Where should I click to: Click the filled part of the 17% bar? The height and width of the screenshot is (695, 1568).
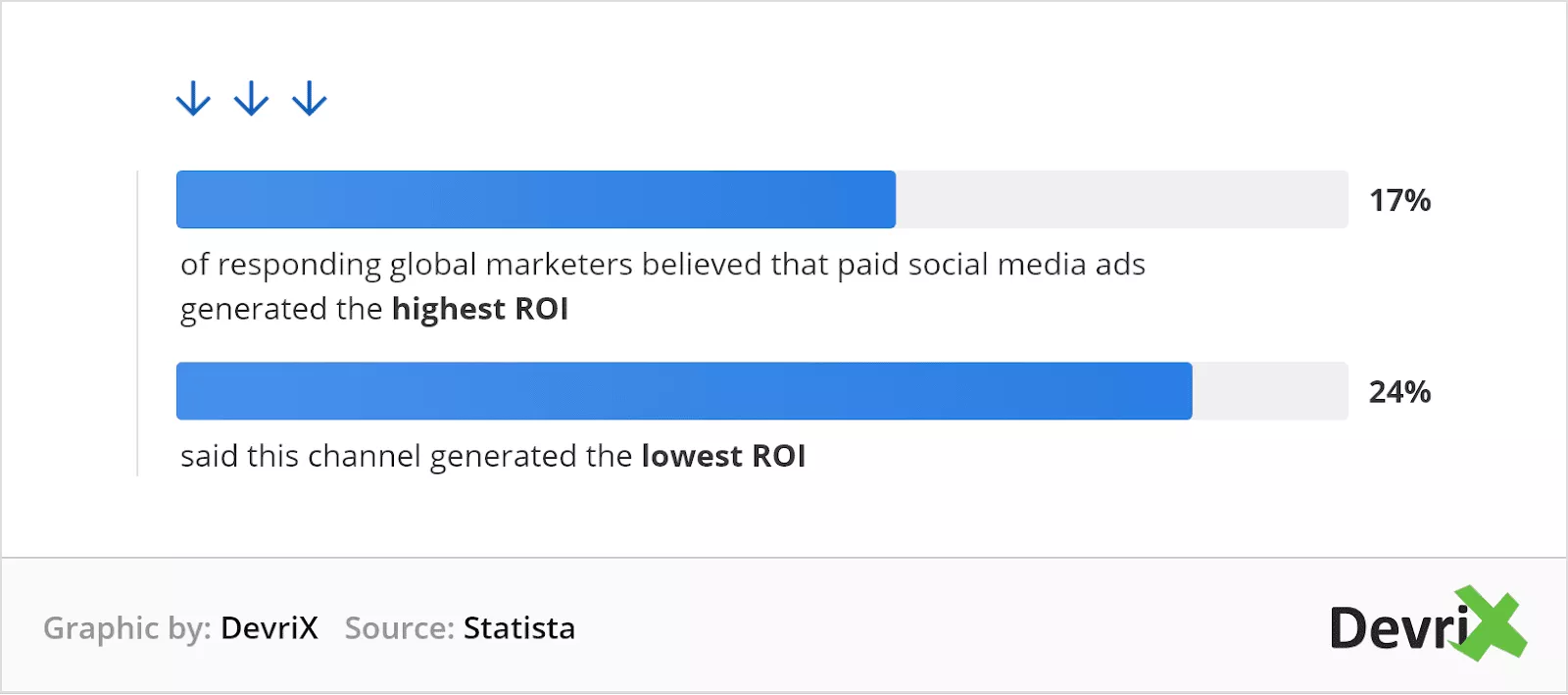click(x=536, y=200)
